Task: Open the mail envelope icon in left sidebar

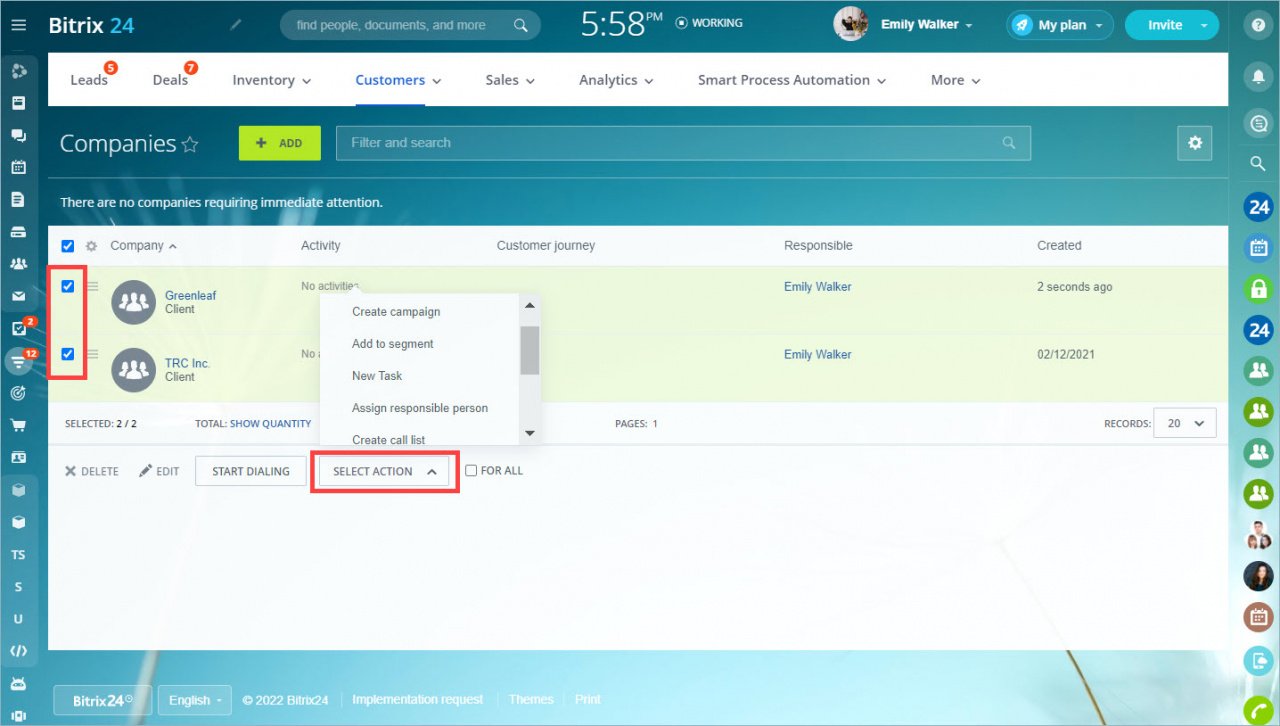Action: [18, 296]
